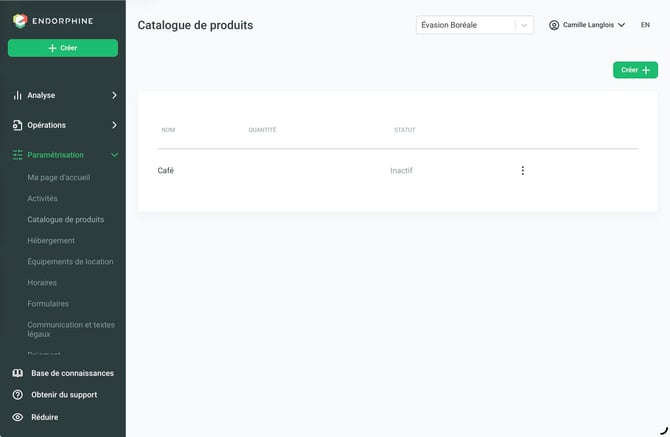Click the Obtenir du support question icon
Viewport: 670px width, 437px height.
click(18, 395)
